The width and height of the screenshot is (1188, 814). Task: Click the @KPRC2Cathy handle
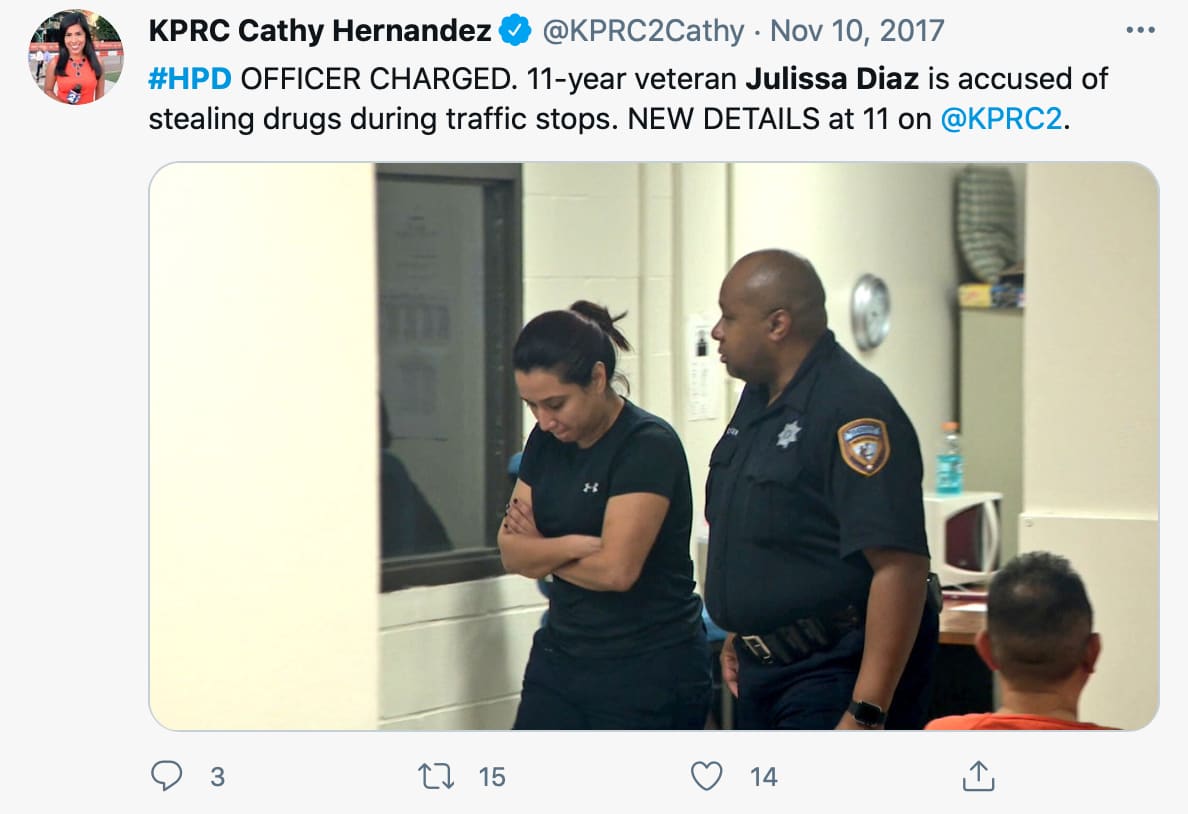coord(643,31)
